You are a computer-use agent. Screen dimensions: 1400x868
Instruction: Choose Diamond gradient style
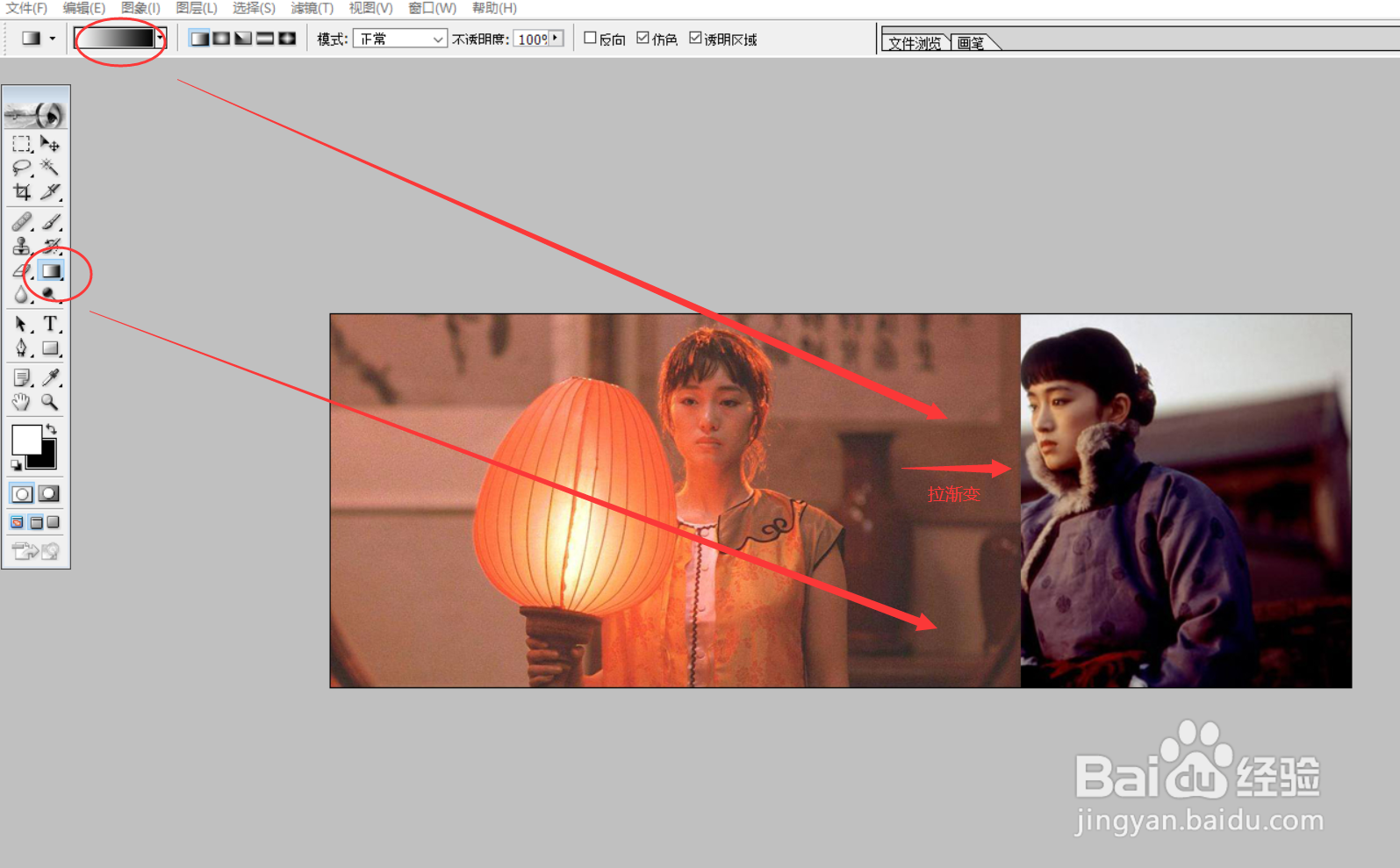(287, 39)
